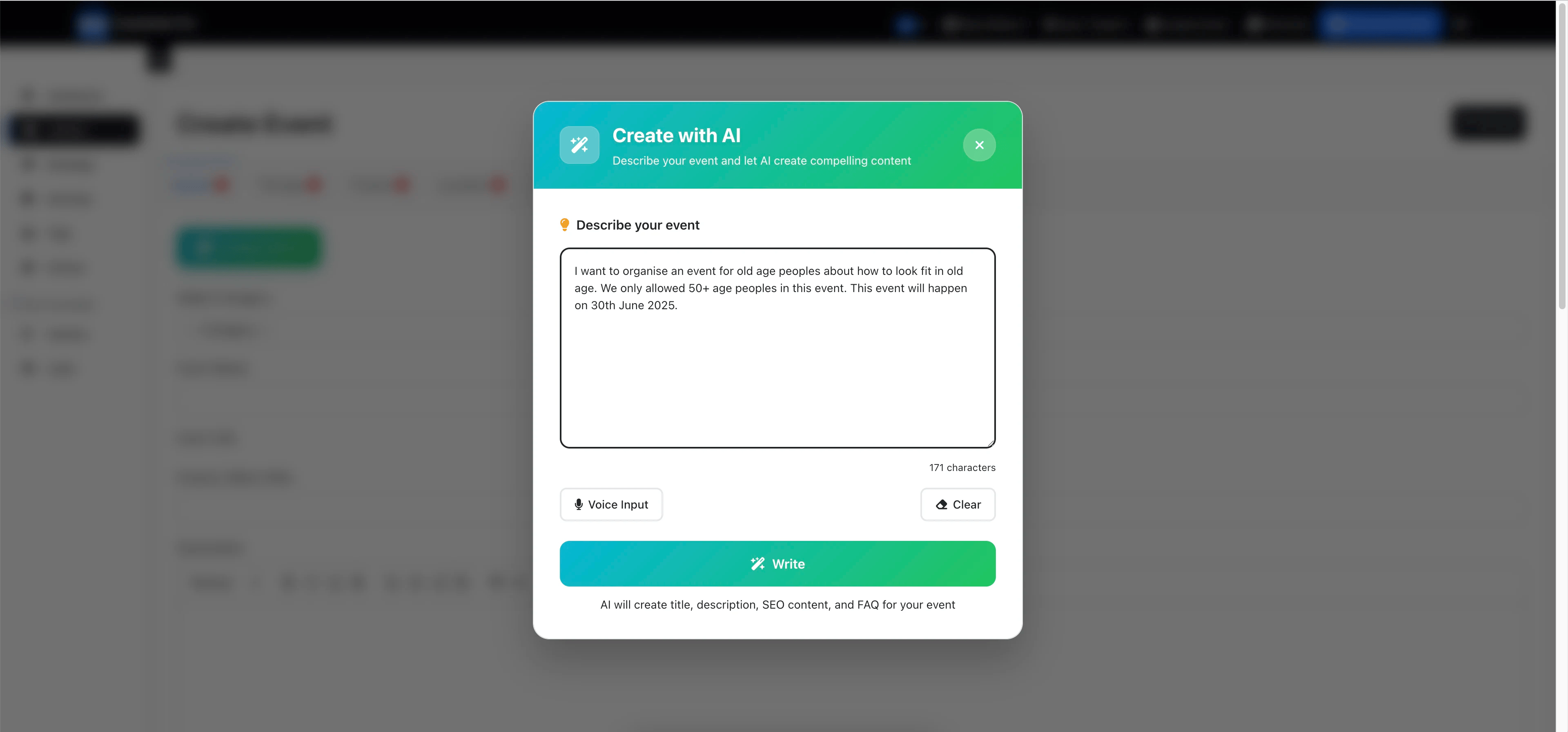Click the microphone icon on Voice Input

[x=578, y=504]
